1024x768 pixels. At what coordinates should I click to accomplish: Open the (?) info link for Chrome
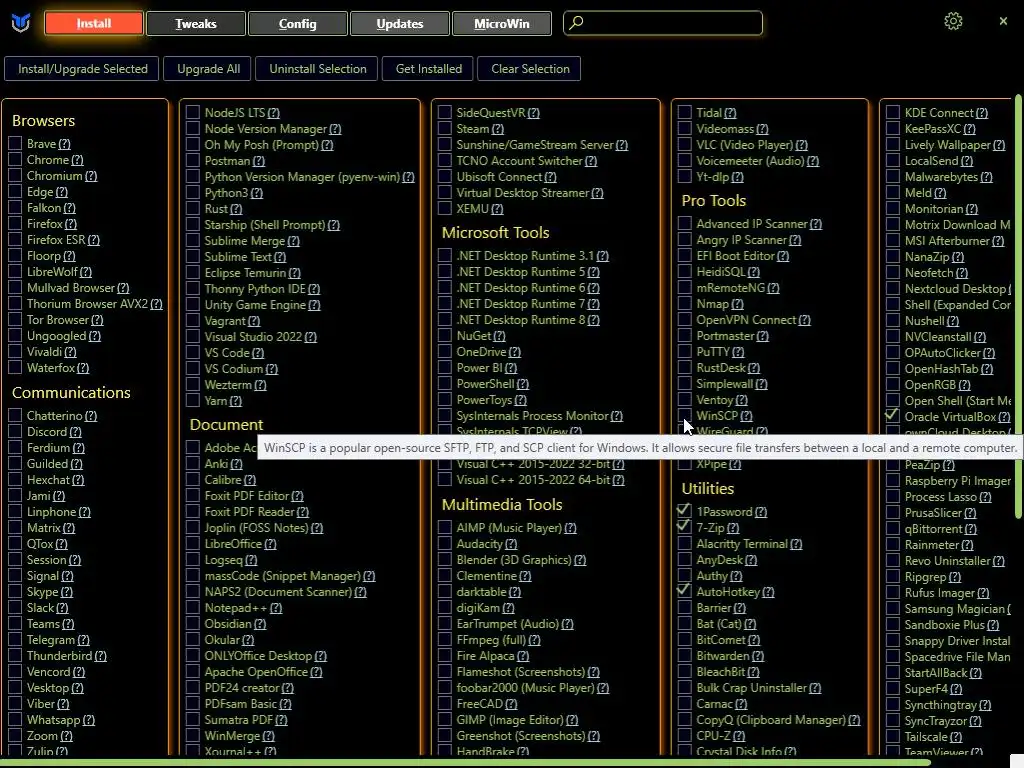pos(77,160)
